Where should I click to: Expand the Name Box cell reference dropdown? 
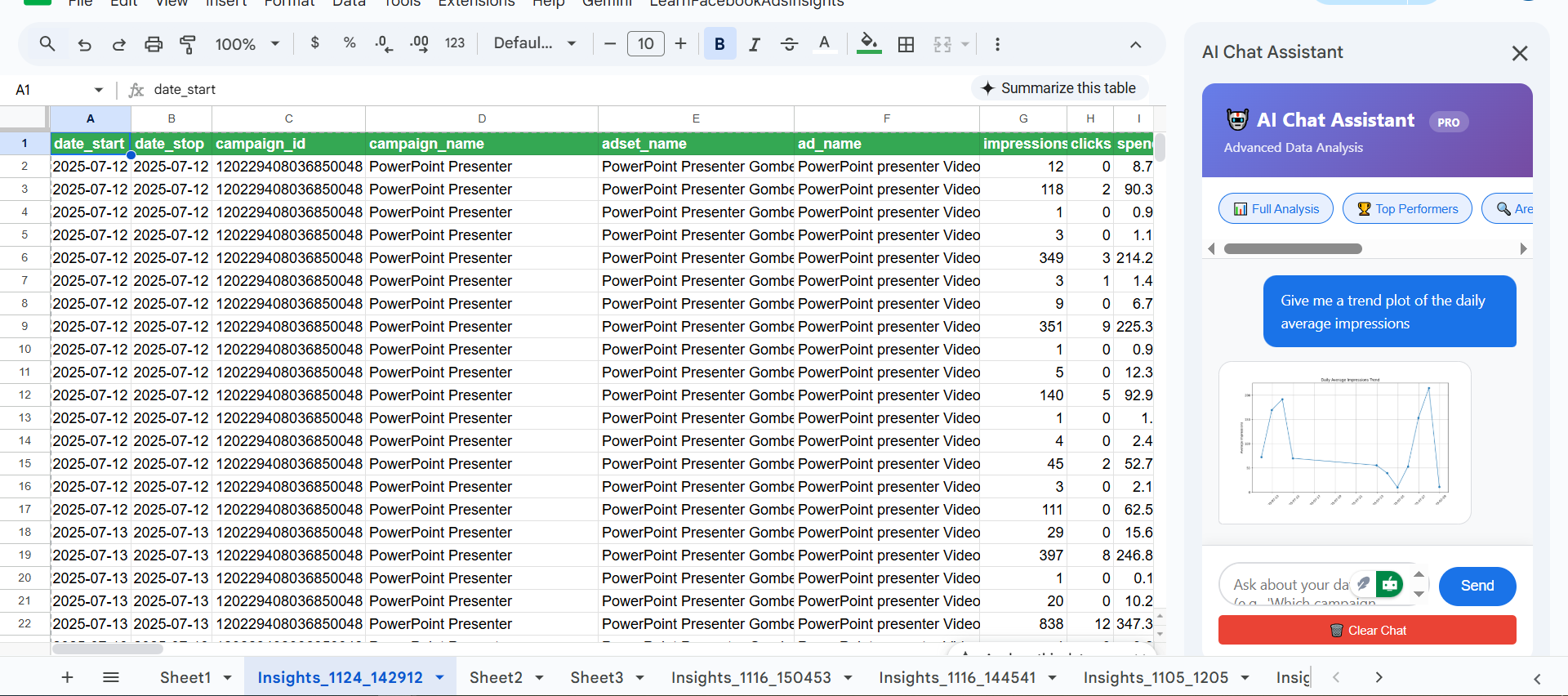(x=99, y=90)
